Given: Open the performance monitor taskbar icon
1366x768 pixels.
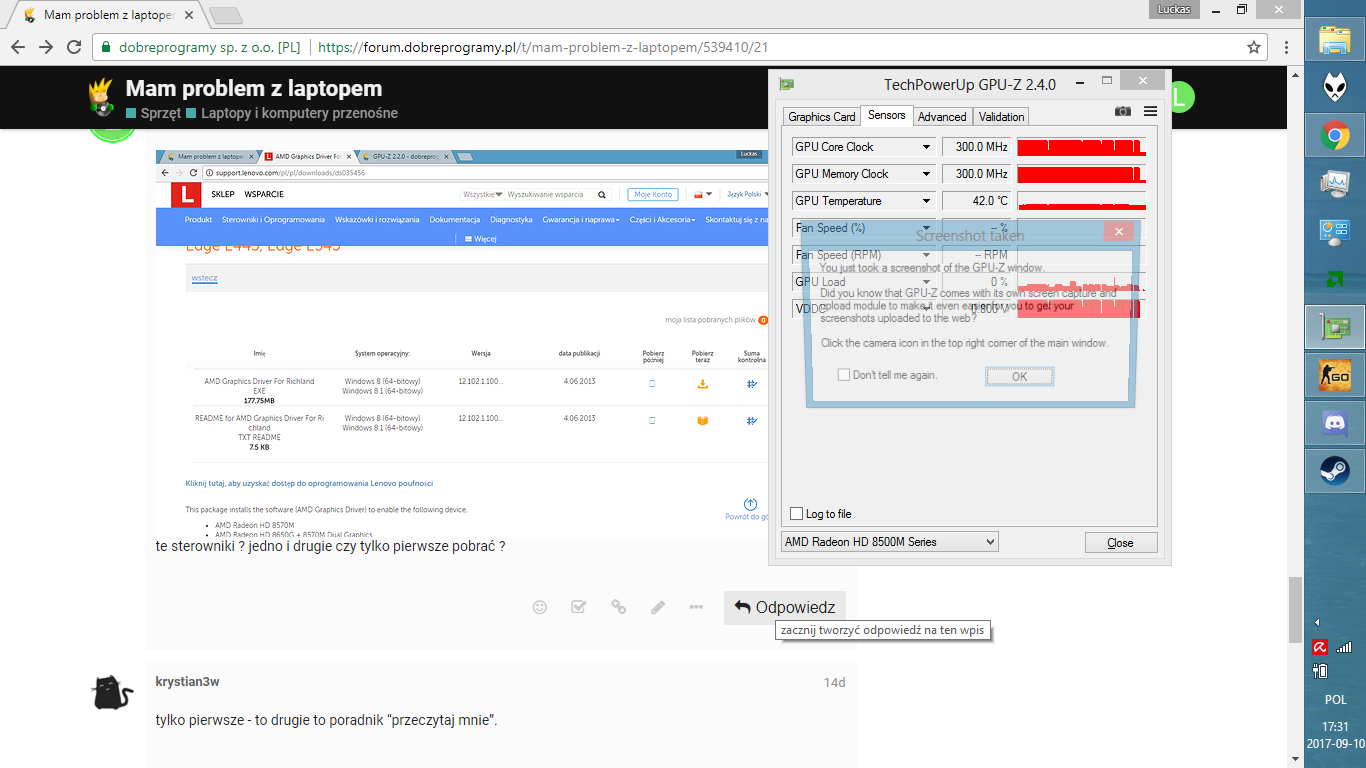Looking at the screenshot, I should (1335, 183).
